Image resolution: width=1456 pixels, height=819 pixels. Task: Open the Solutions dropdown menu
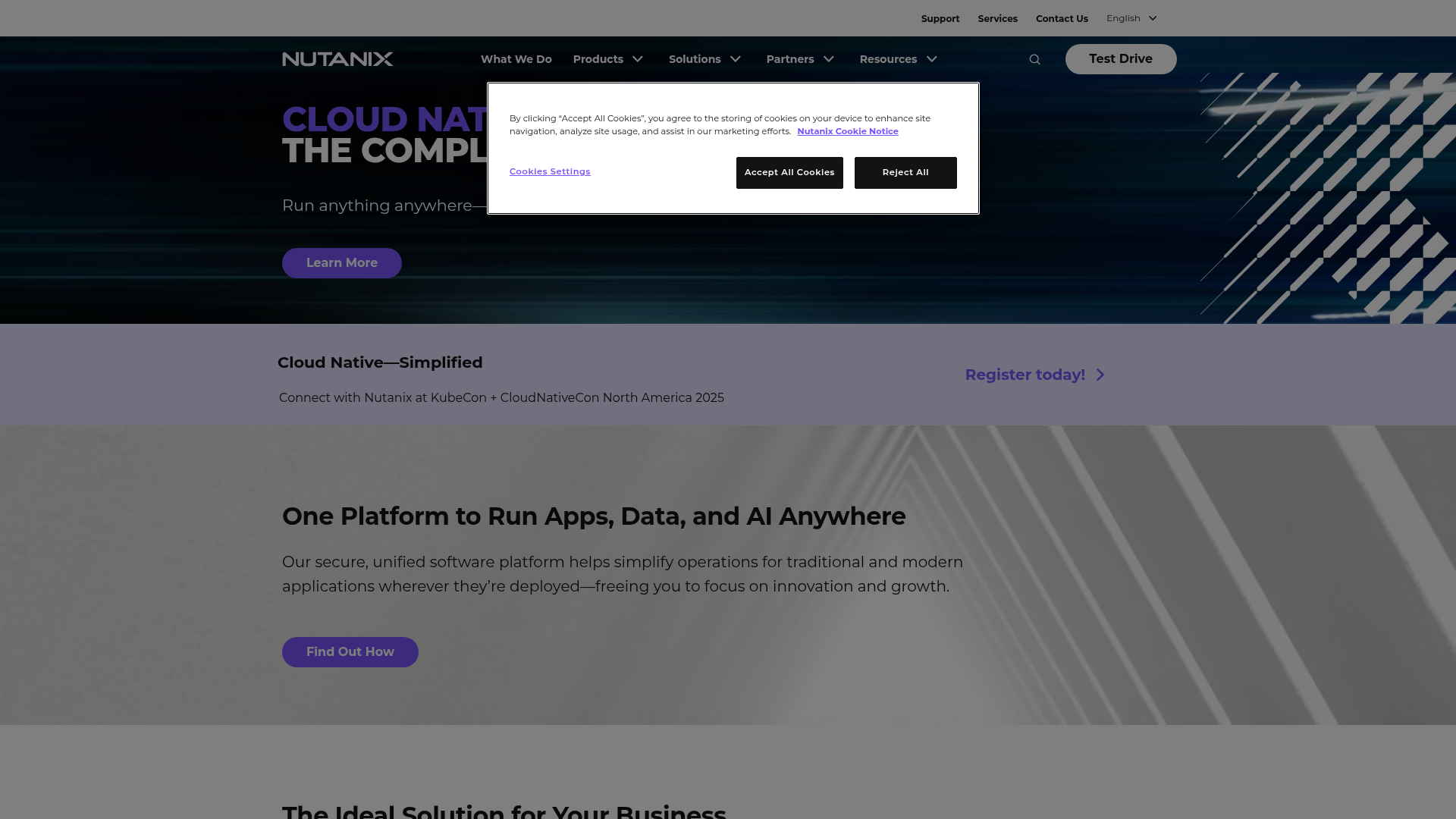pos(695,59)
